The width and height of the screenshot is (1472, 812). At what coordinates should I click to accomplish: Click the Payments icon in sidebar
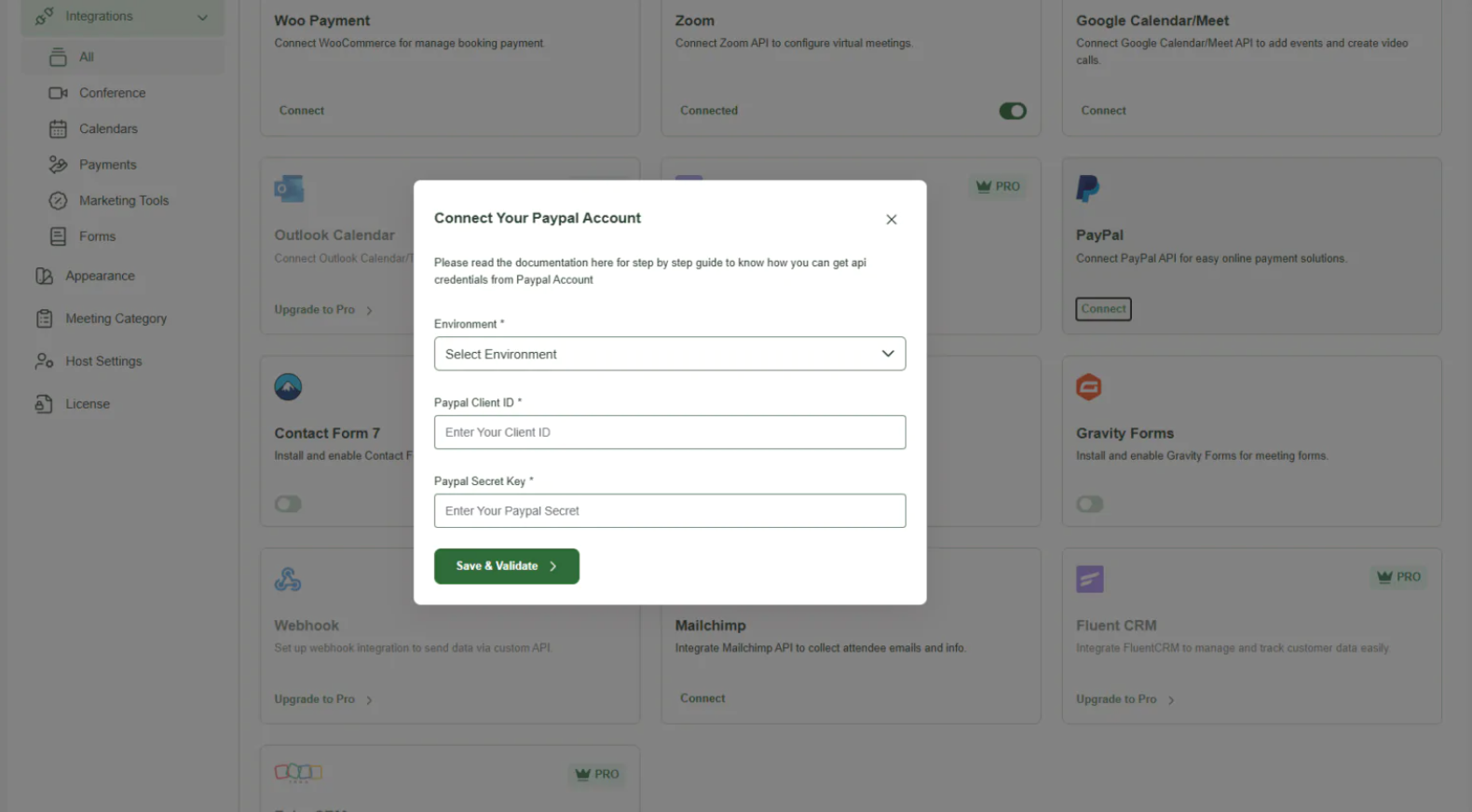click(x=58, y=165)
